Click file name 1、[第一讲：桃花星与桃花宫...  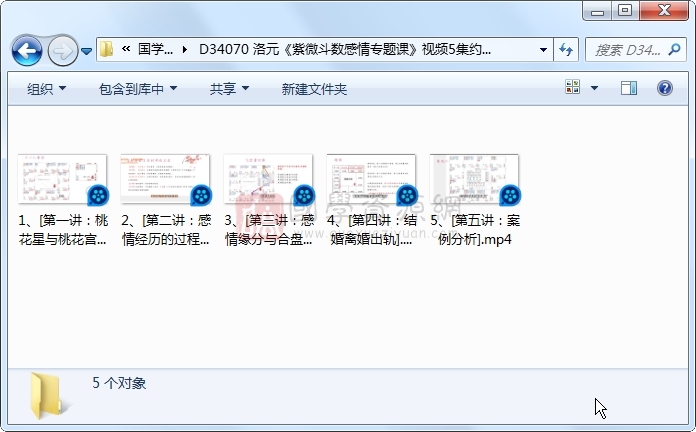pos(63,230)
